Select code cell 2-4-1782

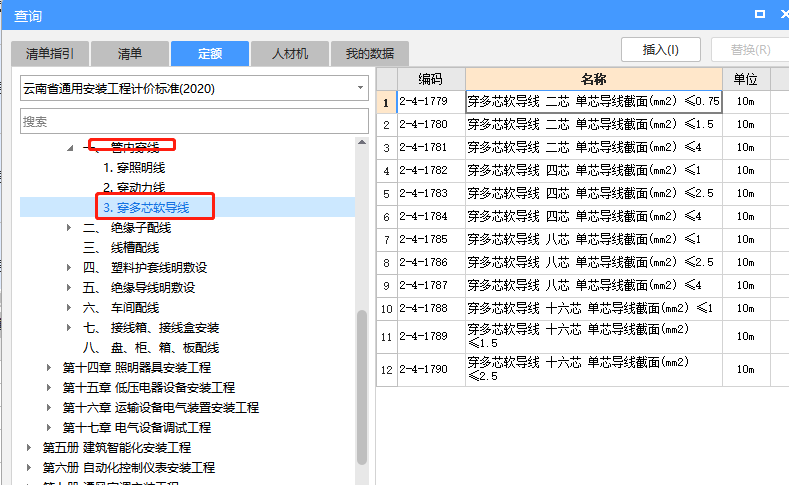(431, 171)
